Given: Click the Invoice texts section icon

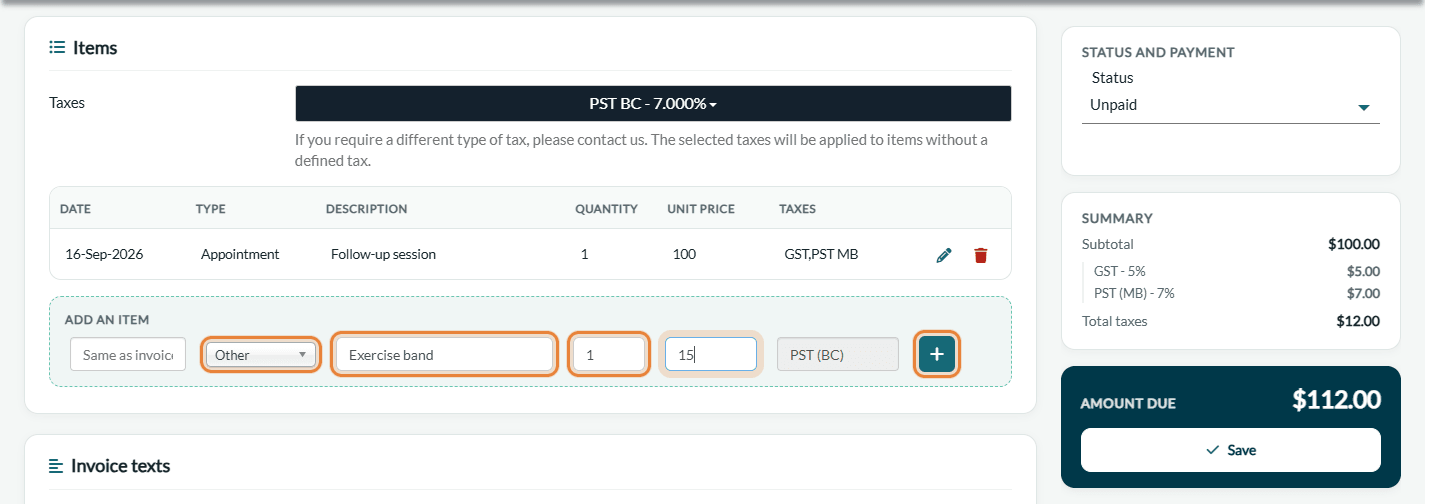Looking at the screenshot, I should (56, 466).
